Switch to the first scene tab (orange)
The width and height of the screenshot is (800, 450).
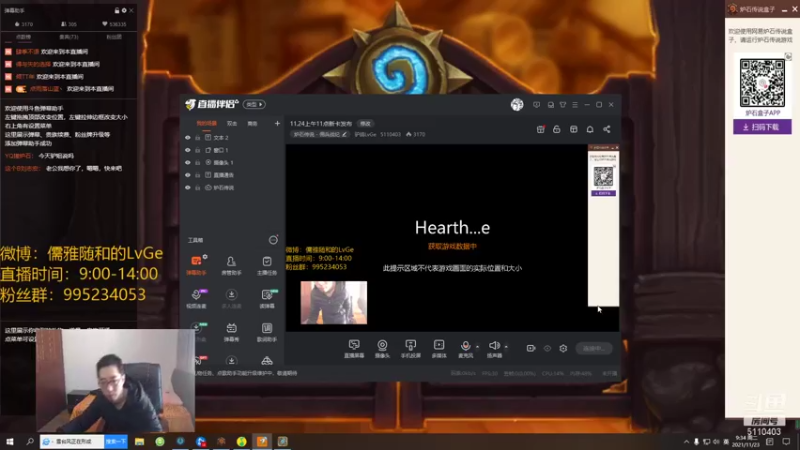coord(206,123)
